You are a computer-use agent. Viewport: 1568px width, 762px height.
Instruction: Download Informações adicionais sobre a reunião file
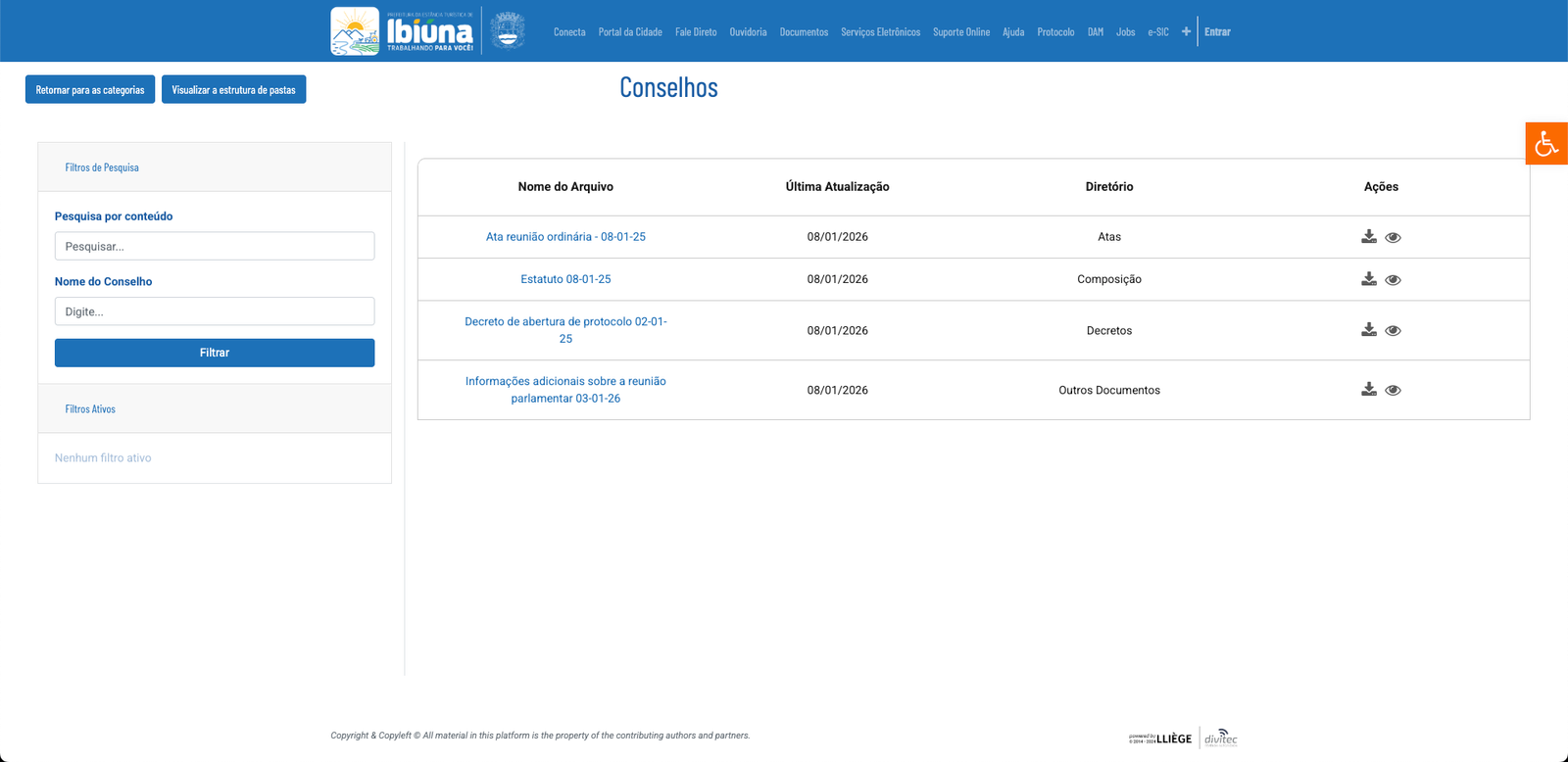pos(1369,390)
